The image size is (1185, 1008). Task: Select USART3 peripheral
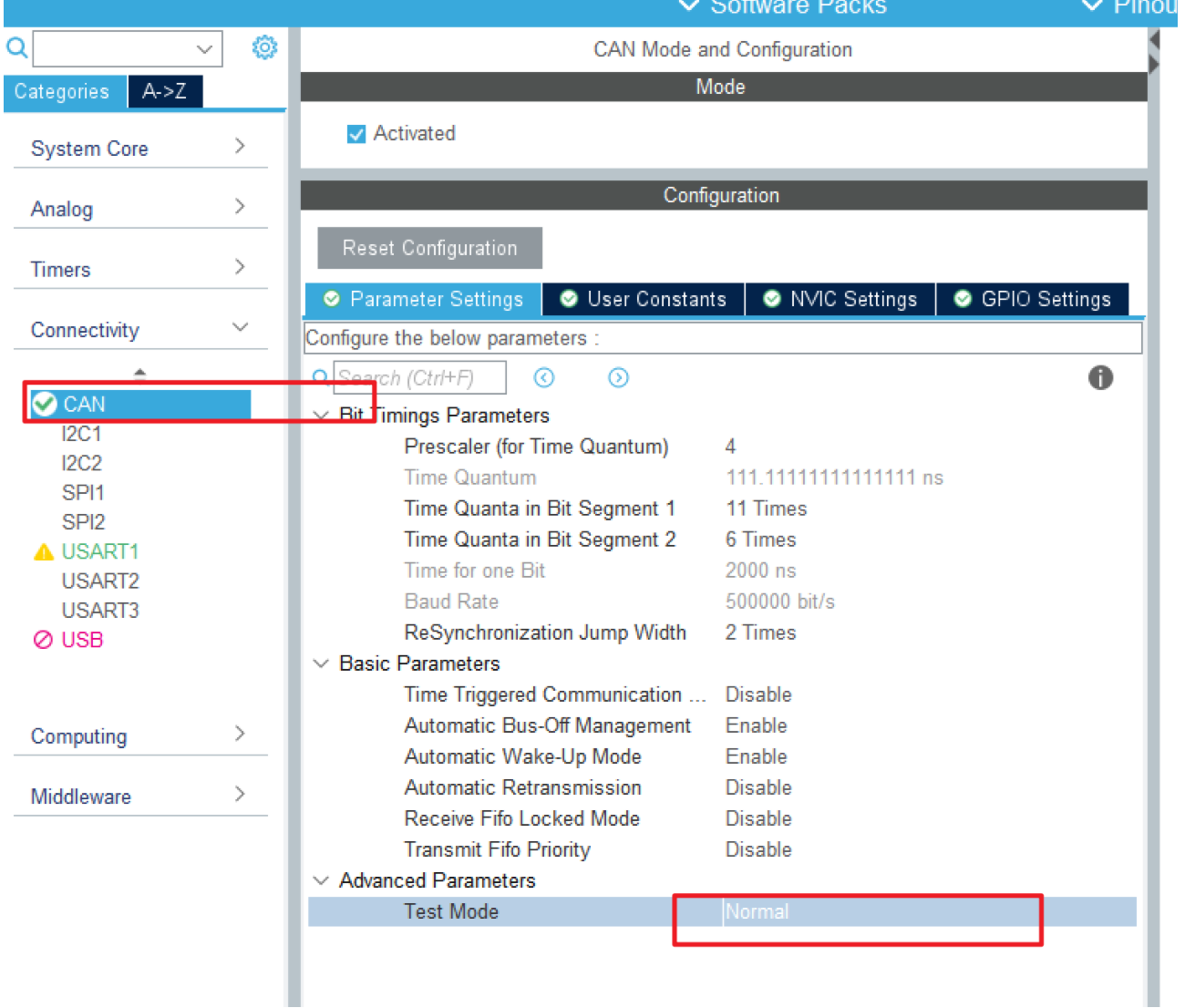coord(100,610)
